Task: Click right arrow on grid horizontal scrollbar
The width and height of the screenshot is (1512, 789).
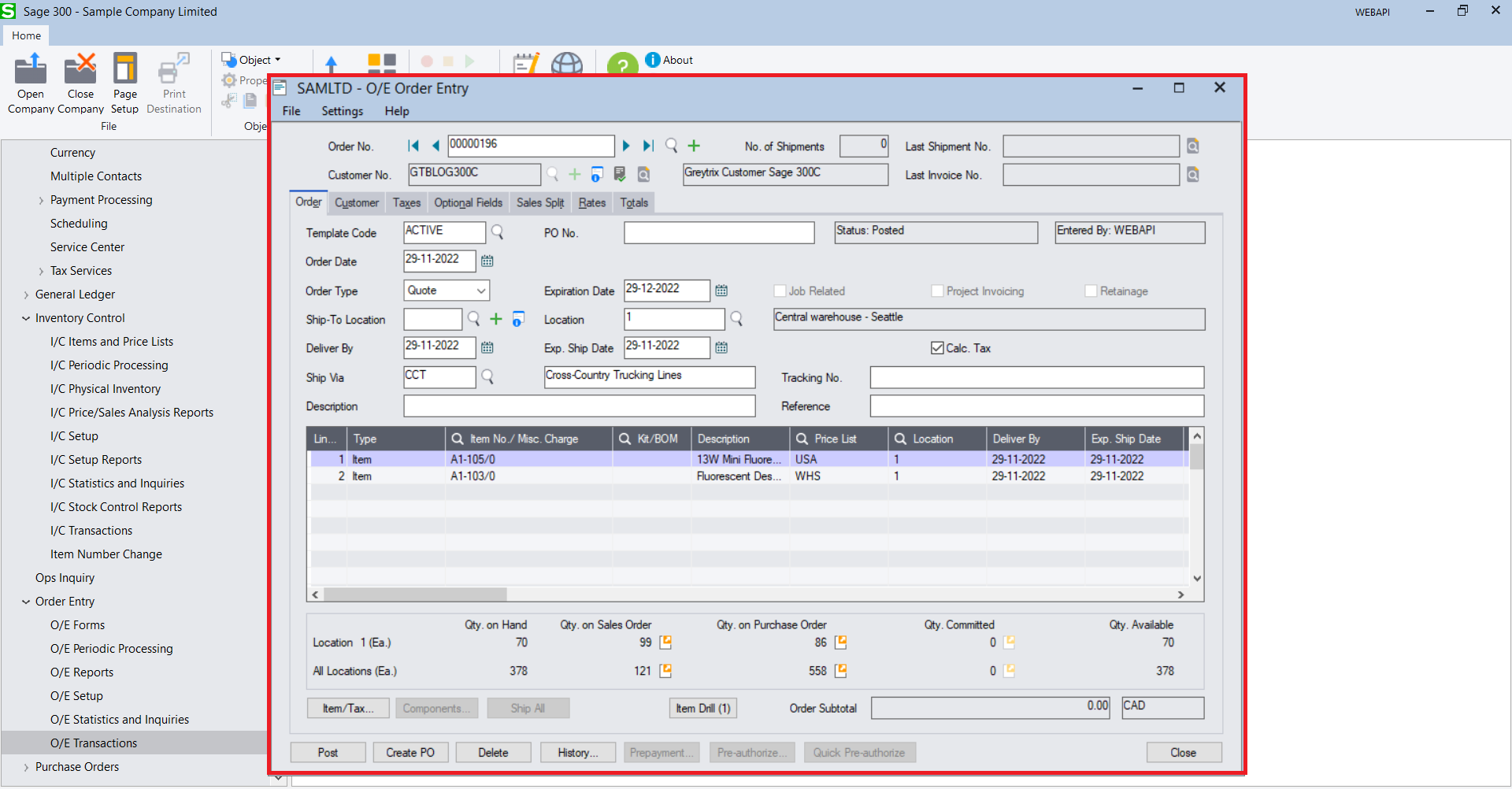Action: [x=1180, y=595]
